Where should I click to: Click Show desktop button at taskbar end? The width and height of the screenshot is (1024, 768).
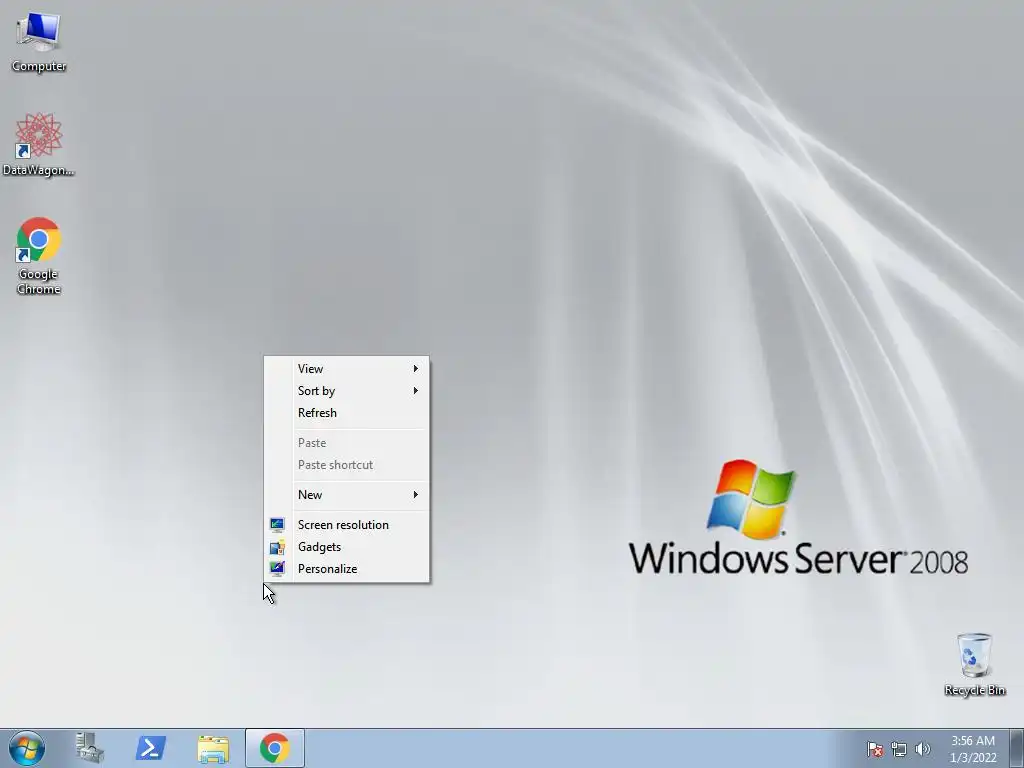(x=1017, y=748)
